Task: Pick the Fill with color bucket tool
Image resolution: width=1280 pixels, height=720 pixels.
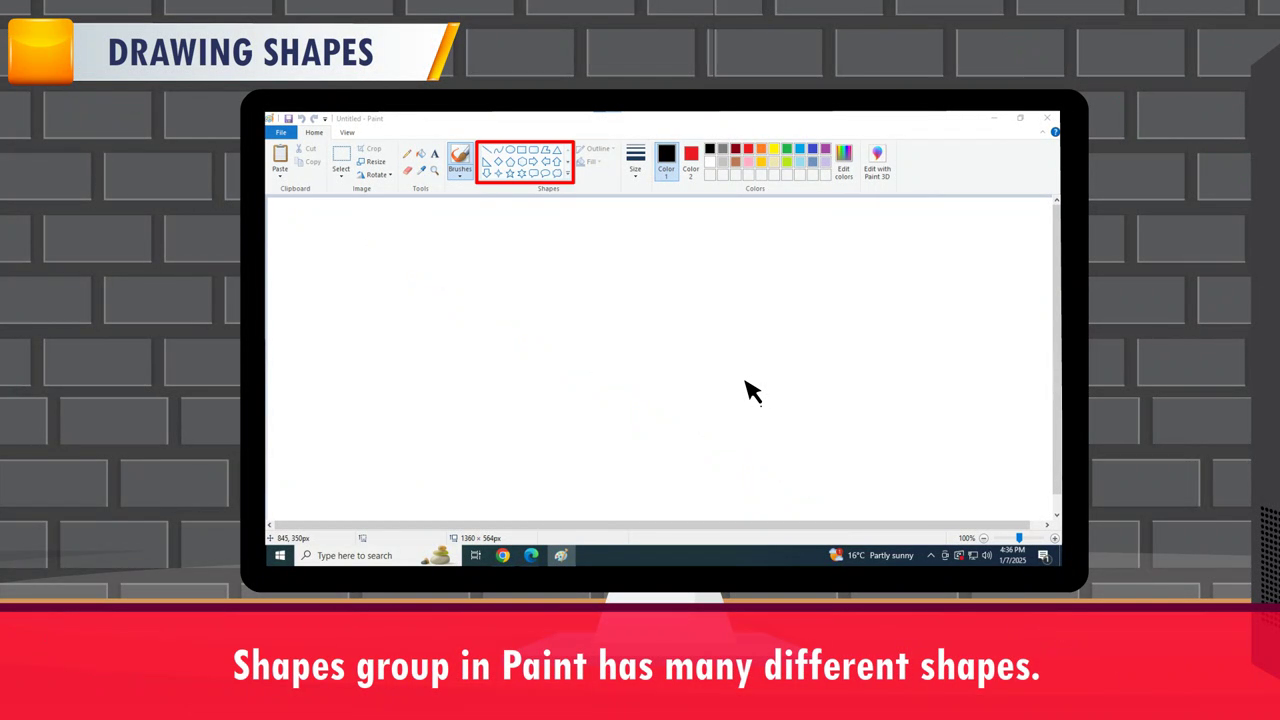Action: (x=421, y=154)
